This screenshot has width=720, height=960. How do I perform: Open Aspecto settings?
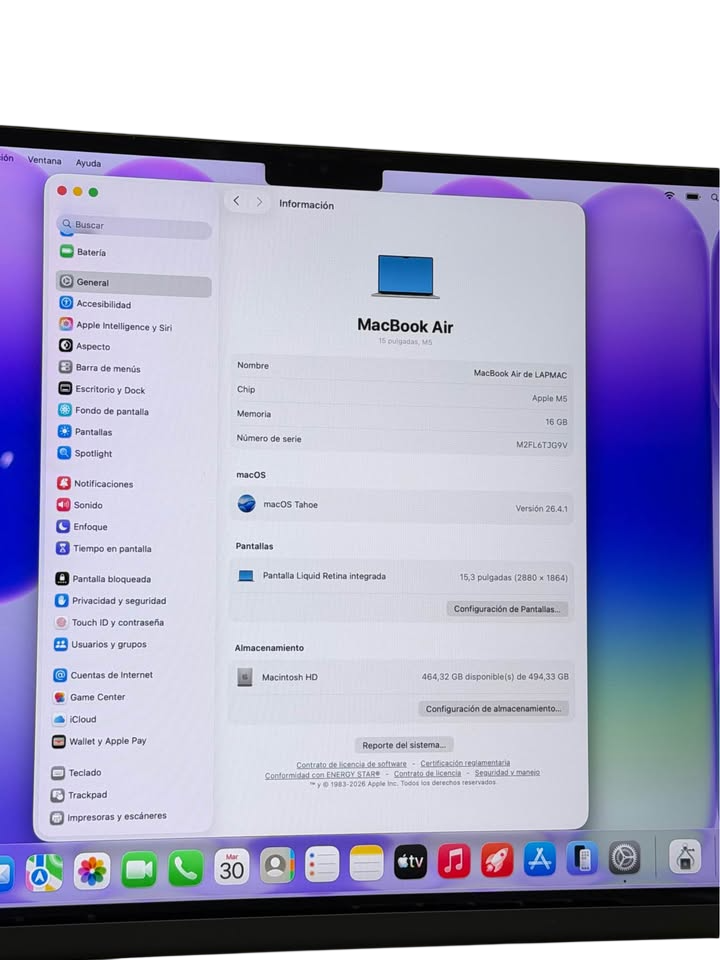tap(84, 347)
